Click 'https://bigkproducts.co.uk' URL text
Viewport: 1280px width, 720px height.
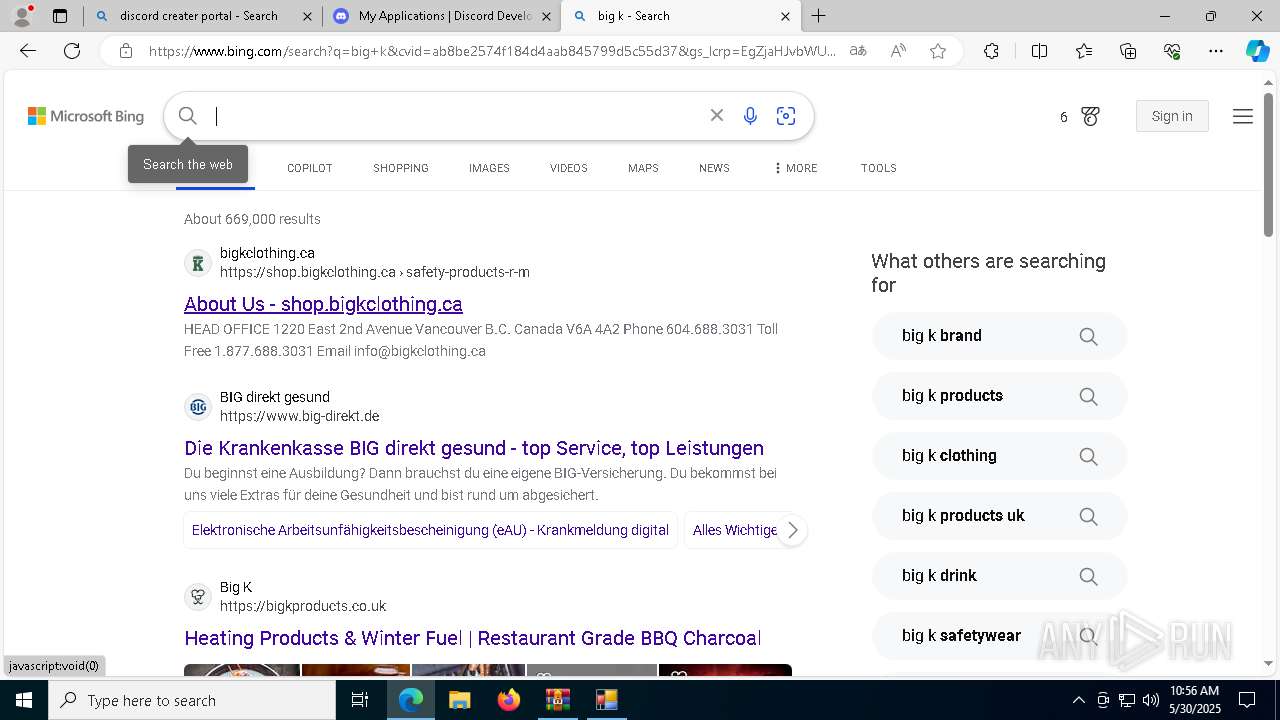pyautogui.click(x=303, y=606)
